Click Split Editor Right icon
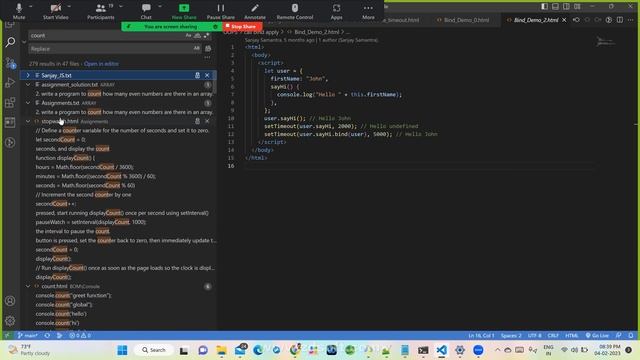The image size is (640, 360). click(x=620, y=20)
